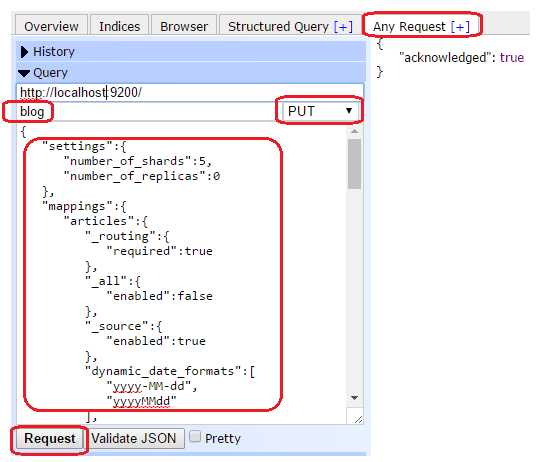Expand the History section

(x=191, y=52)
